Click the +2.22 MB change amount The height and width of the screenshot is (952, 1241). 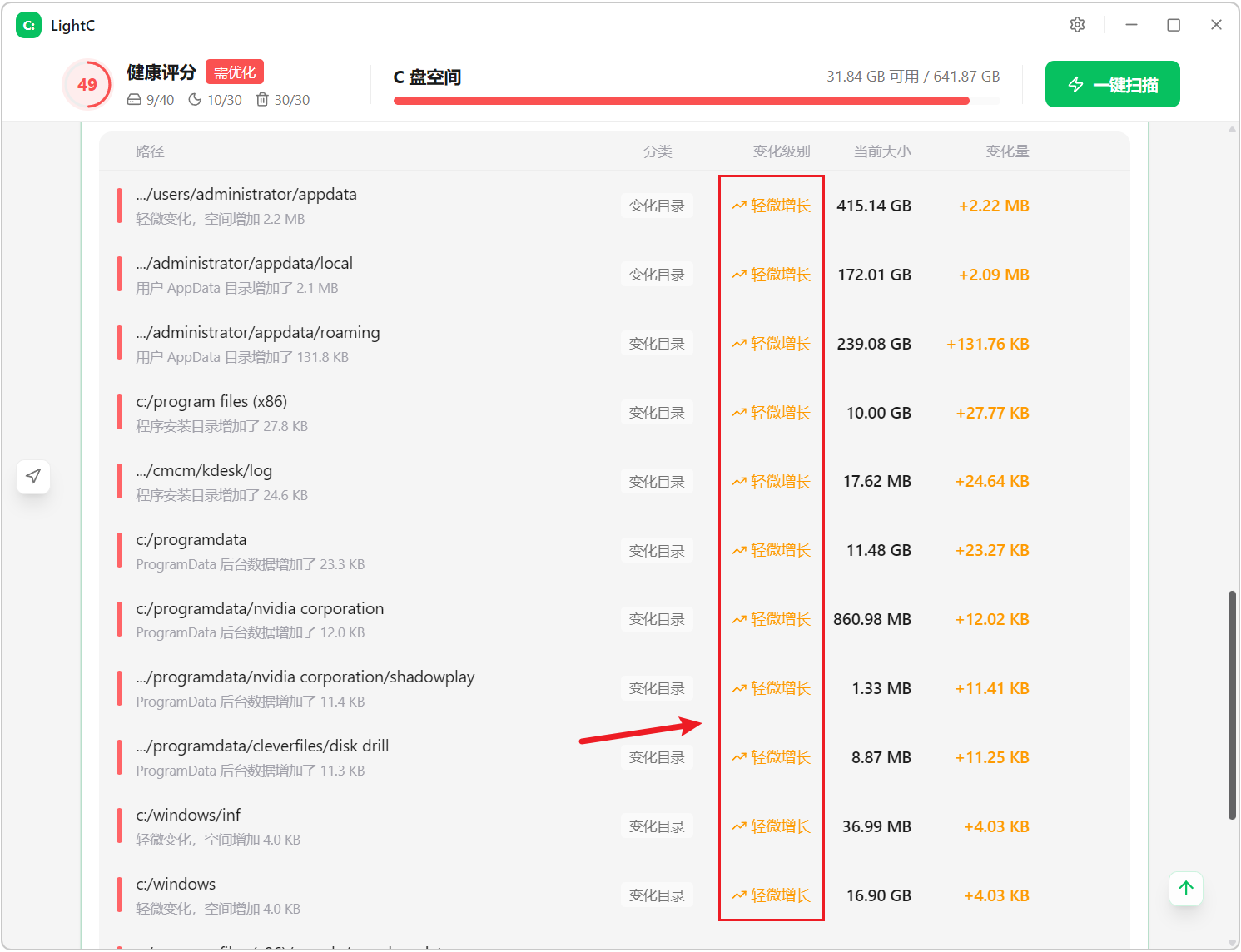click(x=994, y=206)
